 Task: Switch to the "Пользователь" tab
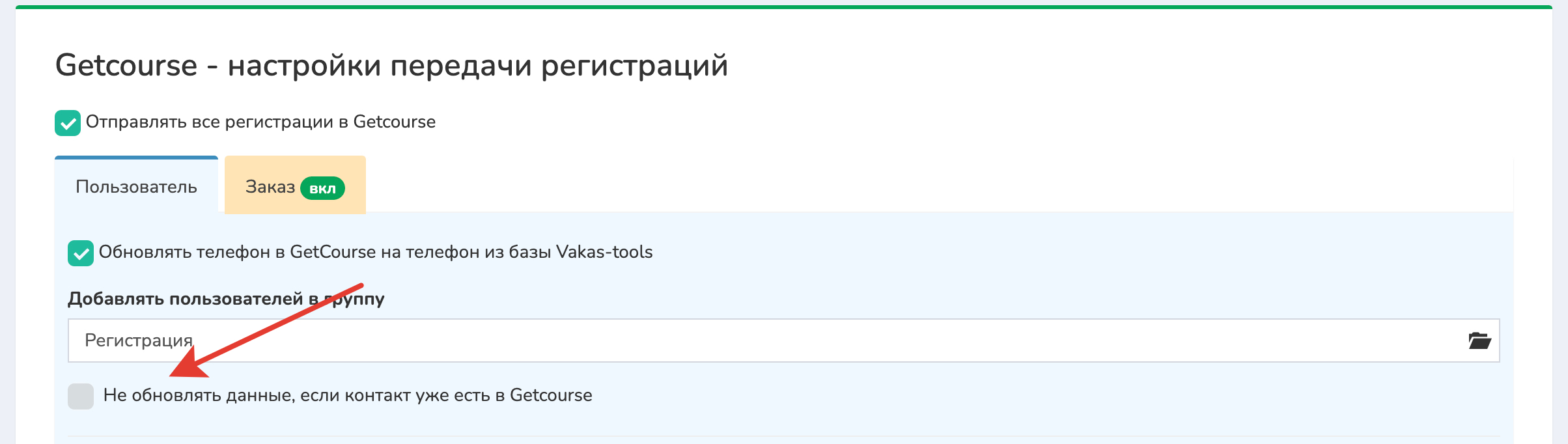tap(136, 187)
